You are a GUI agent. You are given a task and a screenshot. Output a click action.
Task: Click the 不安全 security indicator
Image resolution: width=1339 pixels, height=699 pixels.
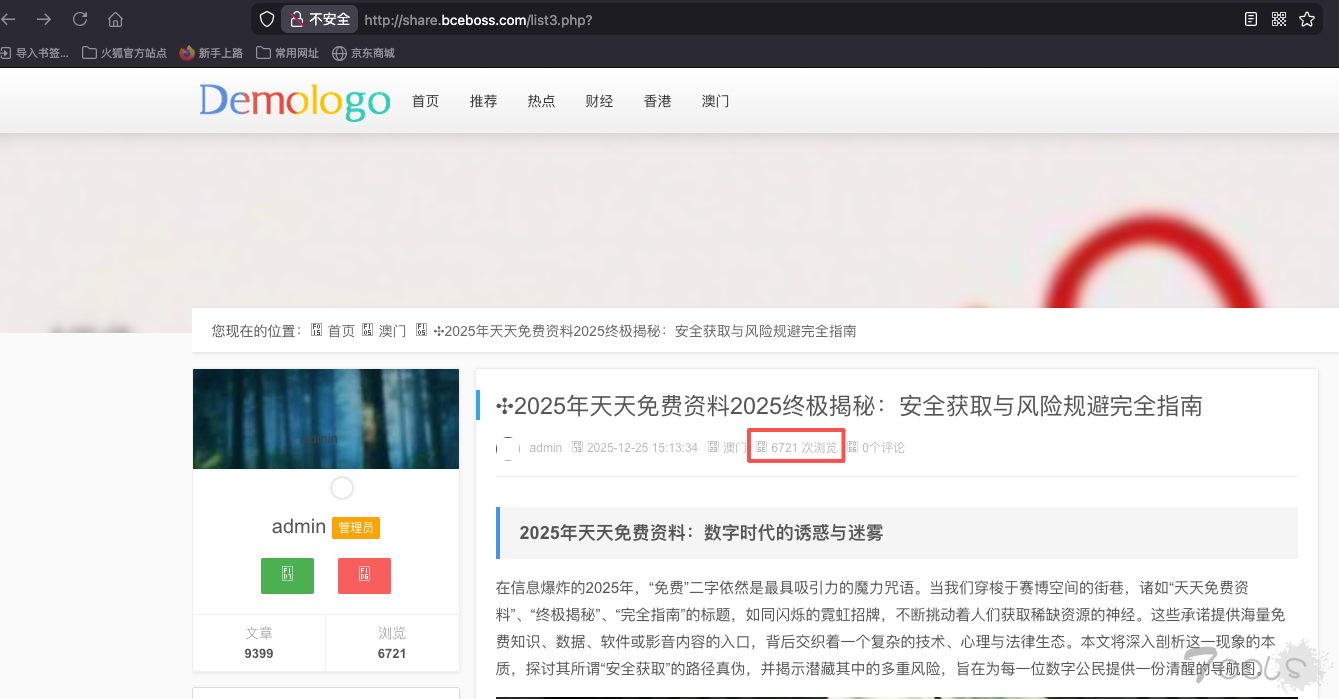pyautogui.click(x=320, y=19)
